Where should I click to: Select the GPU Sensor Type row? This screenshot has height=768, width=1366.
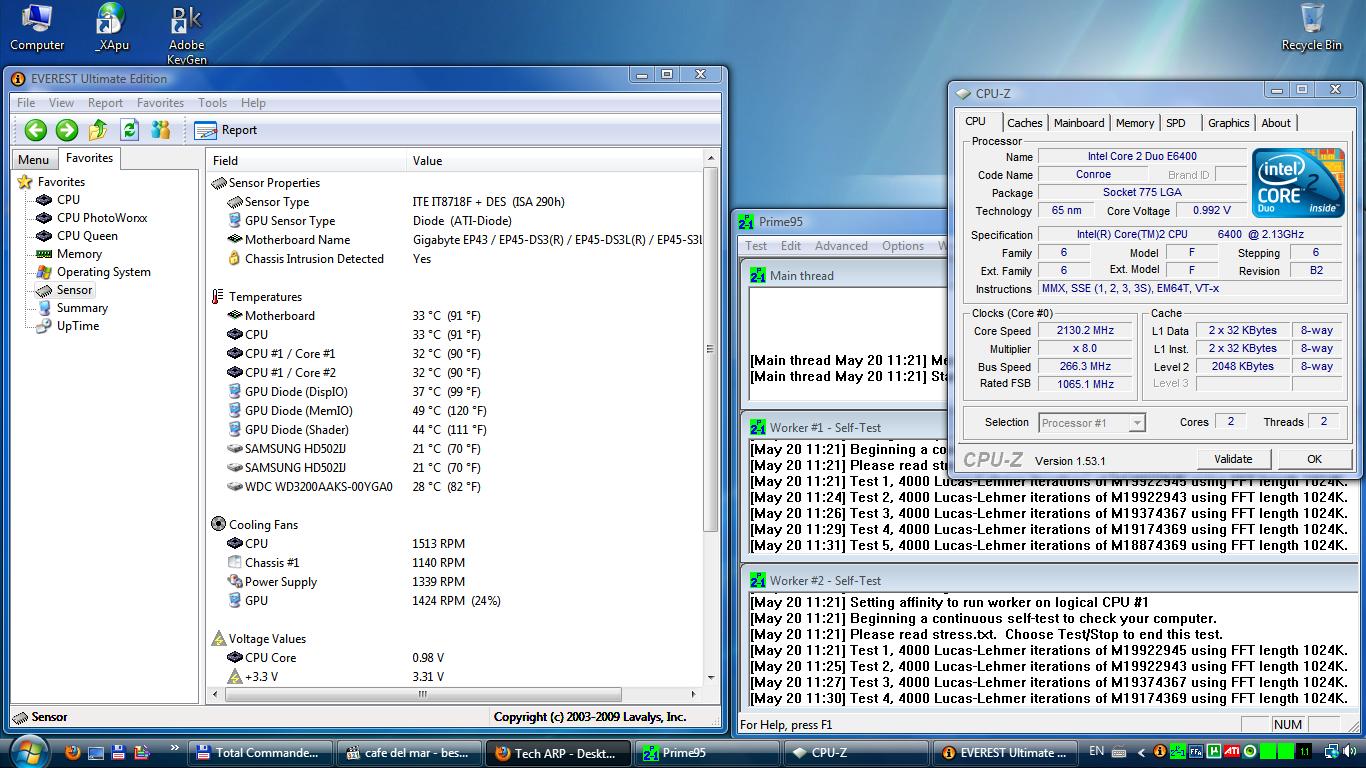point(455,221)
